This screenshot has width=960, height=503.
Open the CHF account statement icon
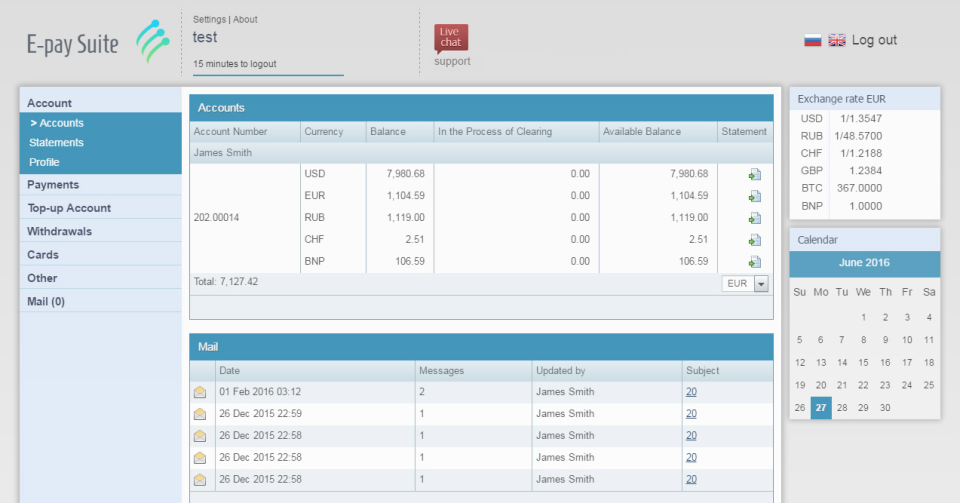click(x=754, y=240)
